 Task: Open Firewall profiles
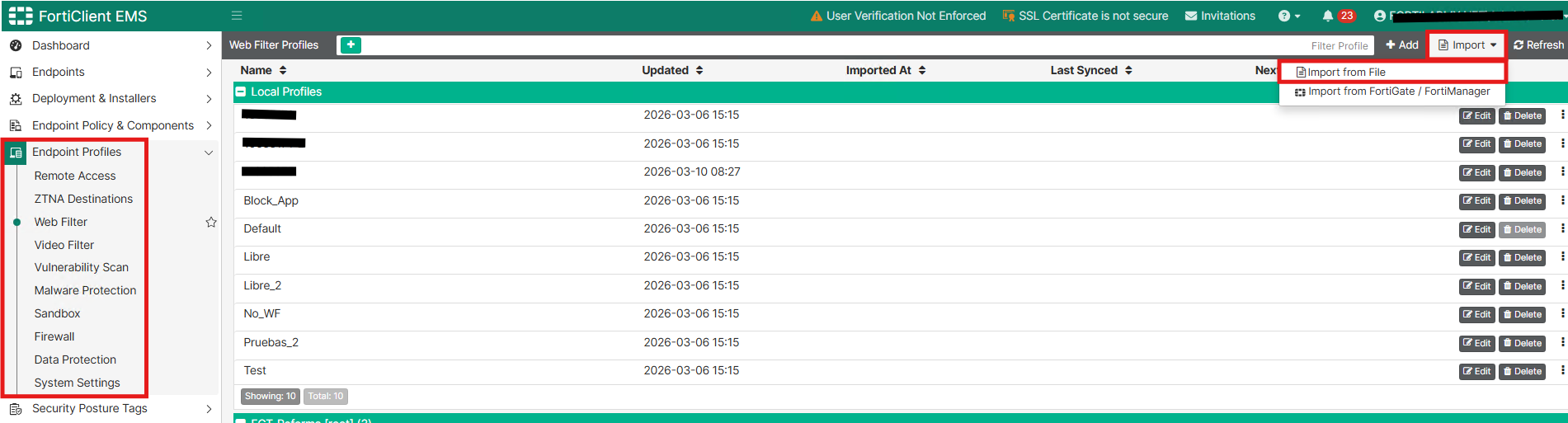[54, 336]
